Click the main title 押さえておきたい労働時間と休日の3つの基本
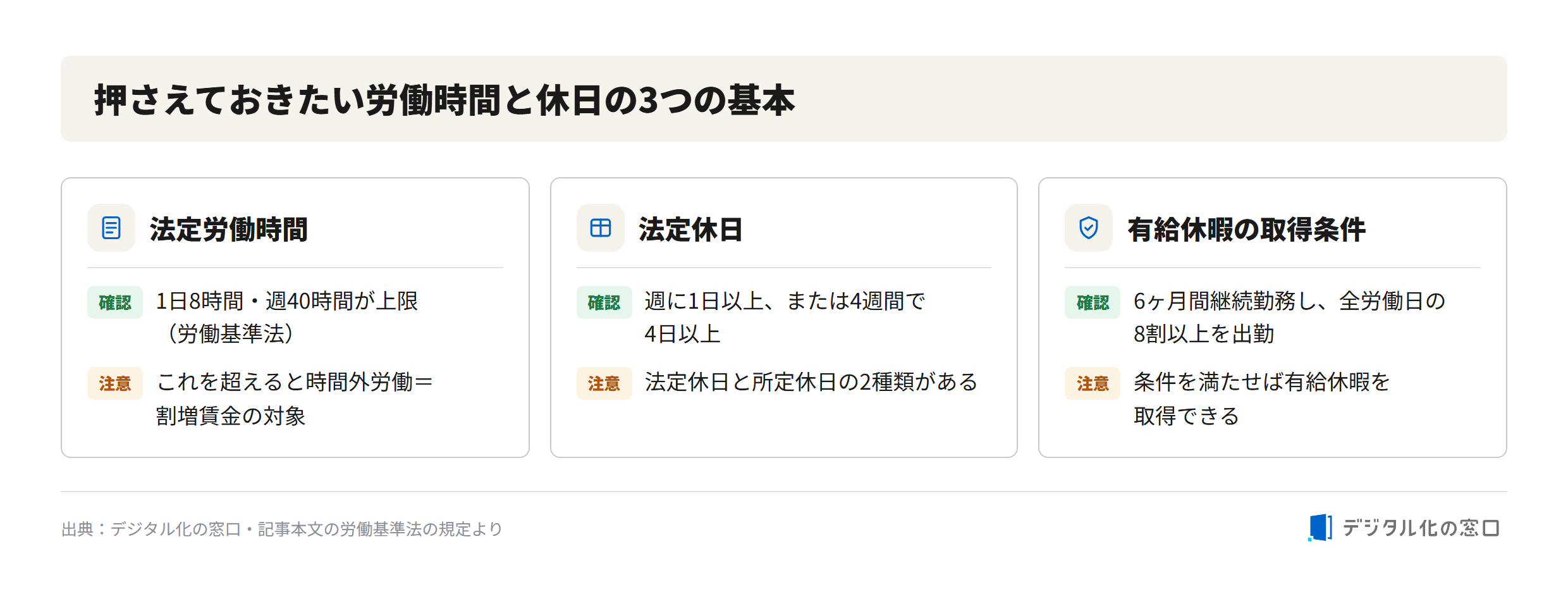 click(x=444, y=100)
